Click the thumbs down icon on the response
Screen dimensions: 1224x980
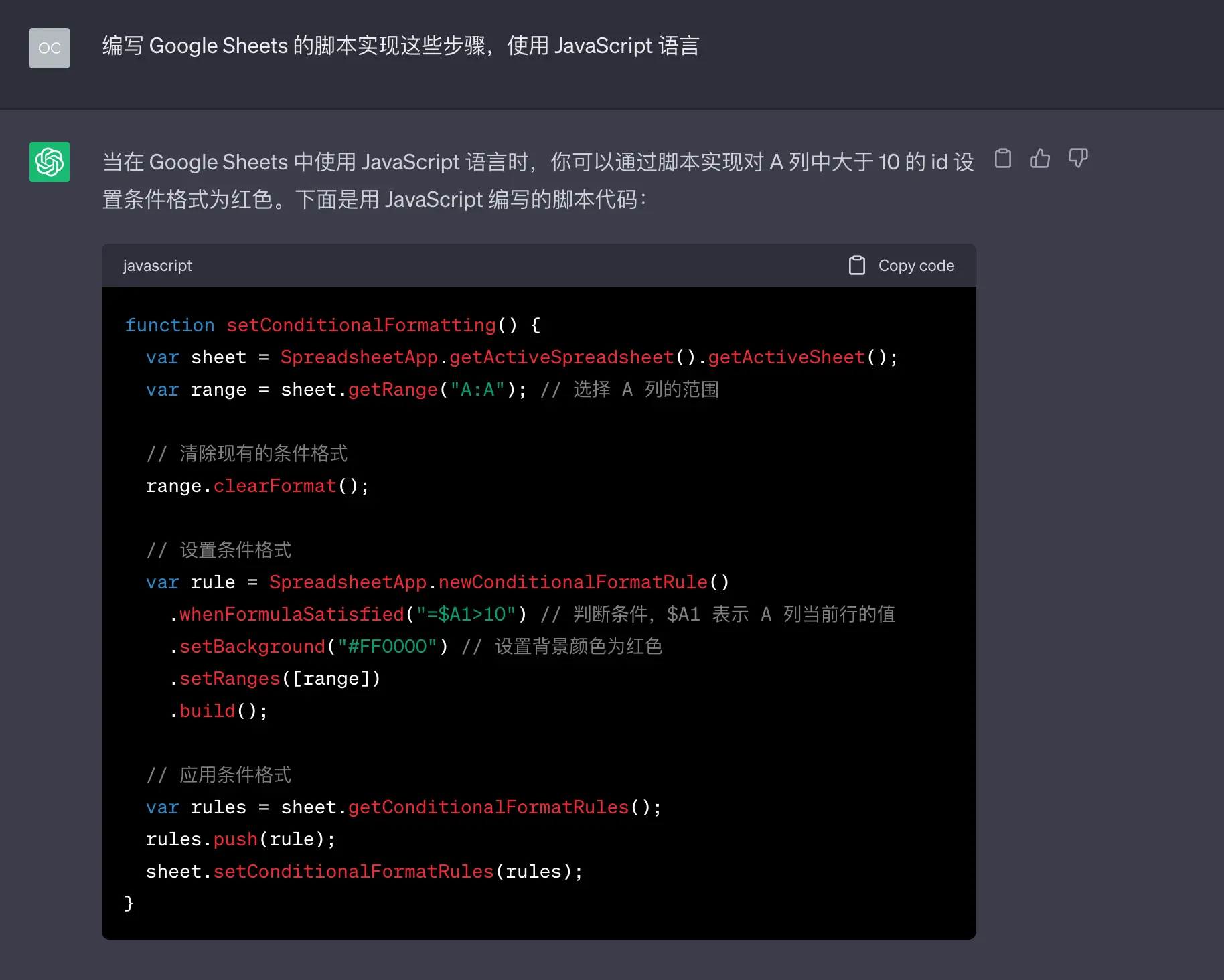click(x=1077, y=159)
